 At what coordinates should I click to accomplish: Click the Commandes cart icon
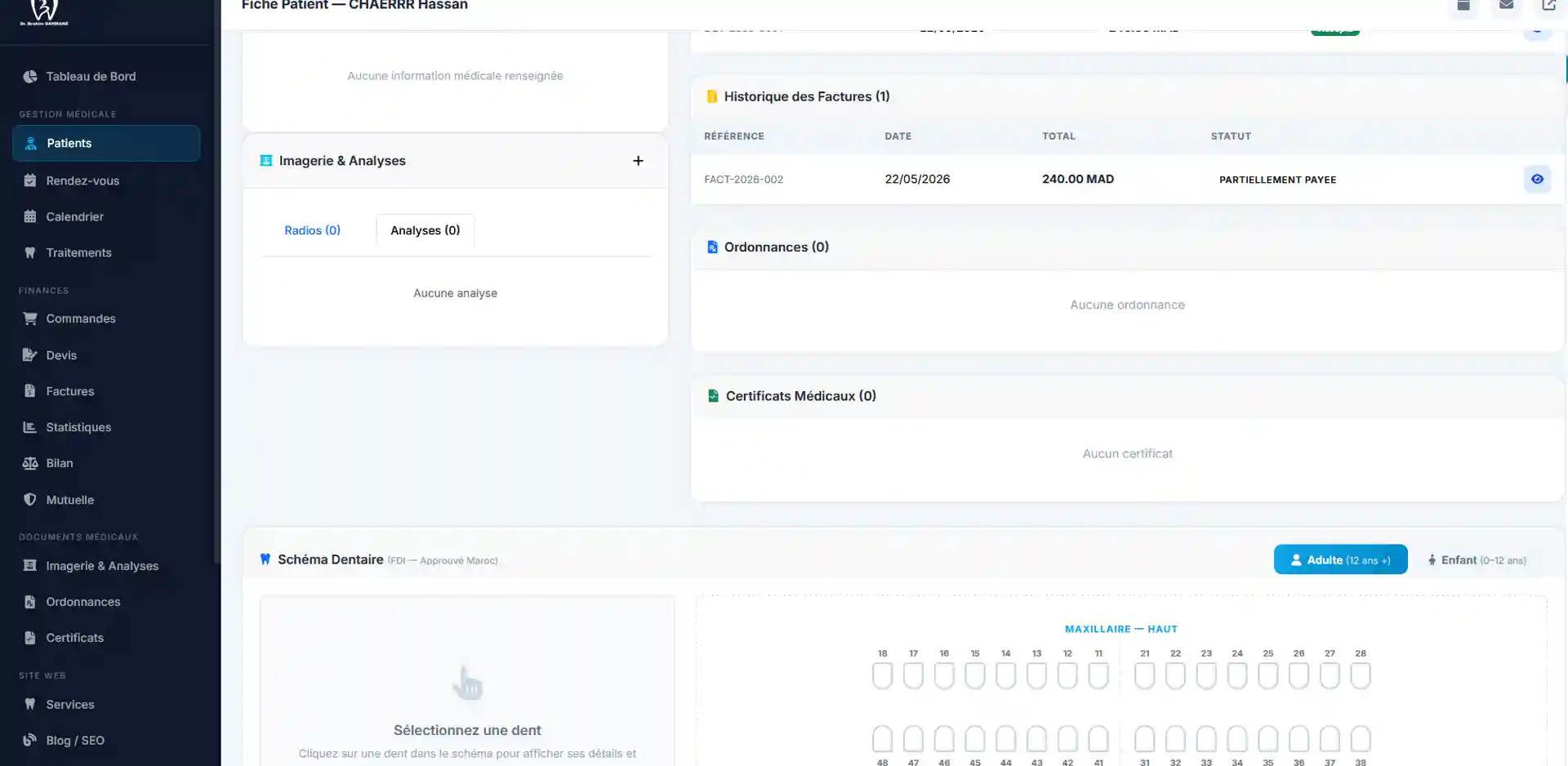pos(30,318)
